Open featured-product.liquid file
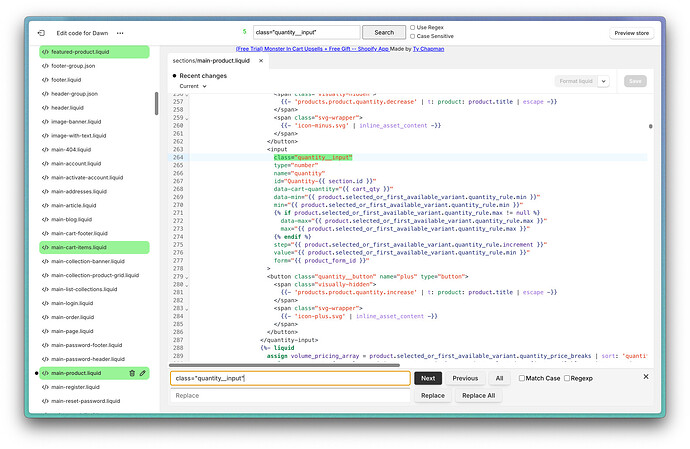 click(94, 52)
